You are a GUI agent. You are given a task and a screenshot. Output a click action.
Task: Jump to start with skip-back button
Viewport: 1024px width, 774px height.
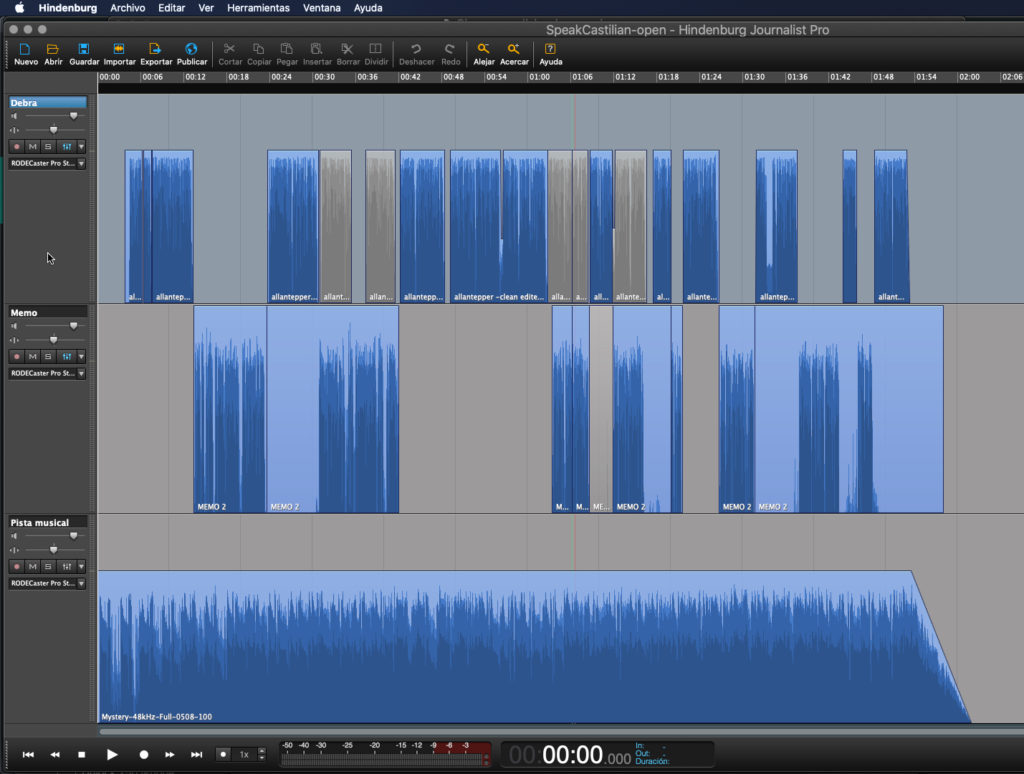[x=28, y=754]
